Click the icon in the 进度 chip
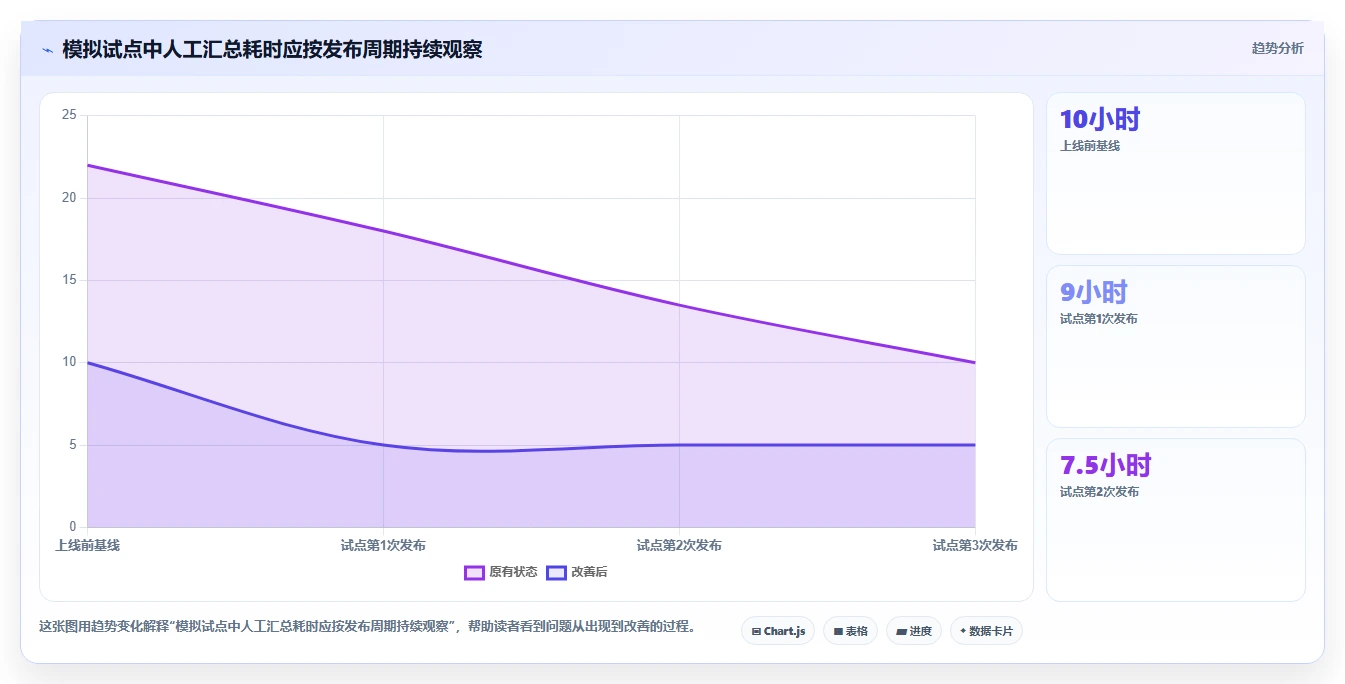This screenshot has width=1345, height=684. coord(901,632)
